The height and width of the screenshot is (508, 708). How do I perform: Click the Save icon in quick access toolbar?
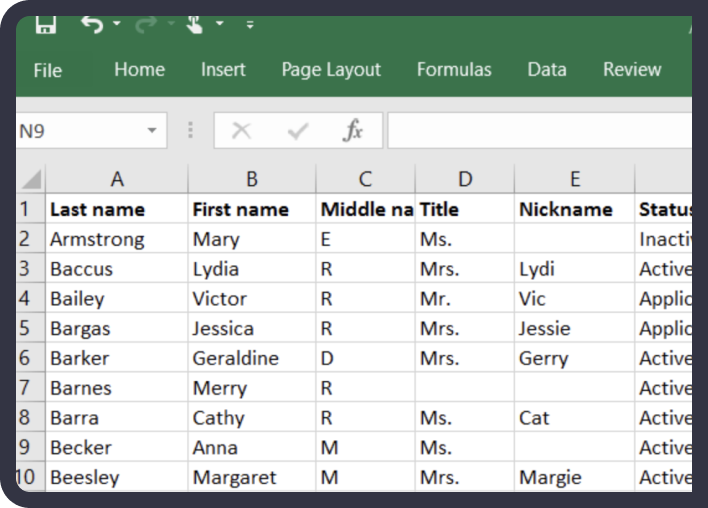[46, 24]
